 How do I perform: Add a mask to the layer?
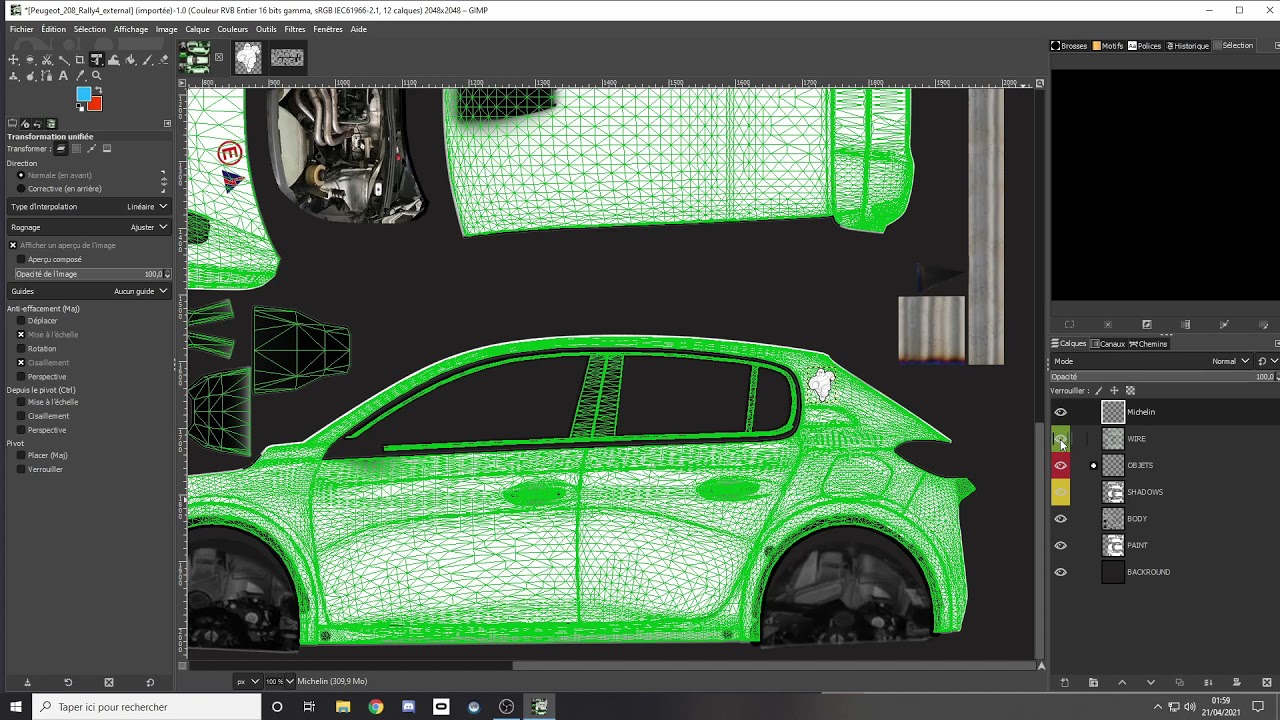tap(1237, 683)
